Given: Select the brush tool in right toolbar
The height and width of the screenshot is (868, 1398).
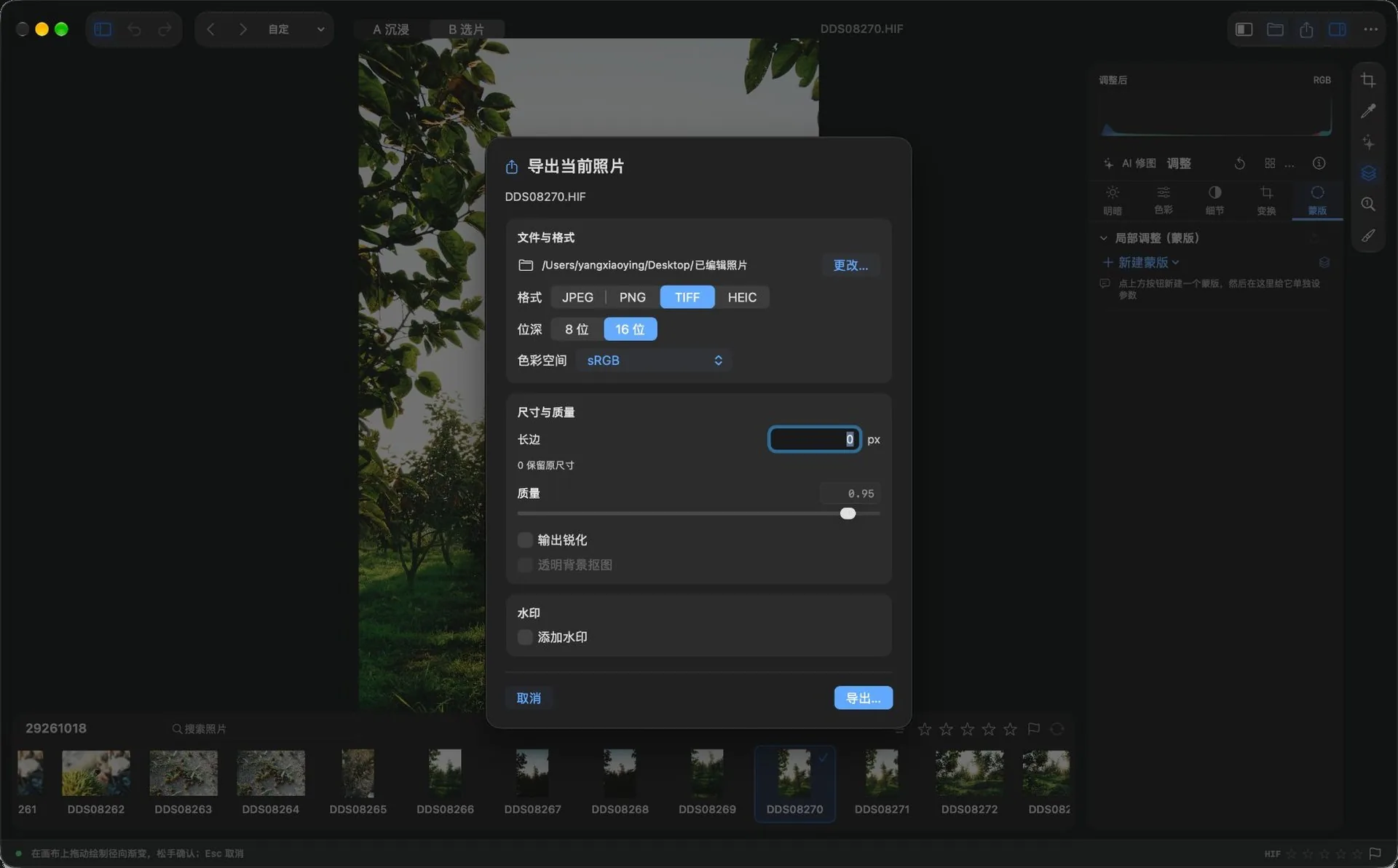Looking at the screenshot, I should (x=1368, y=236).
